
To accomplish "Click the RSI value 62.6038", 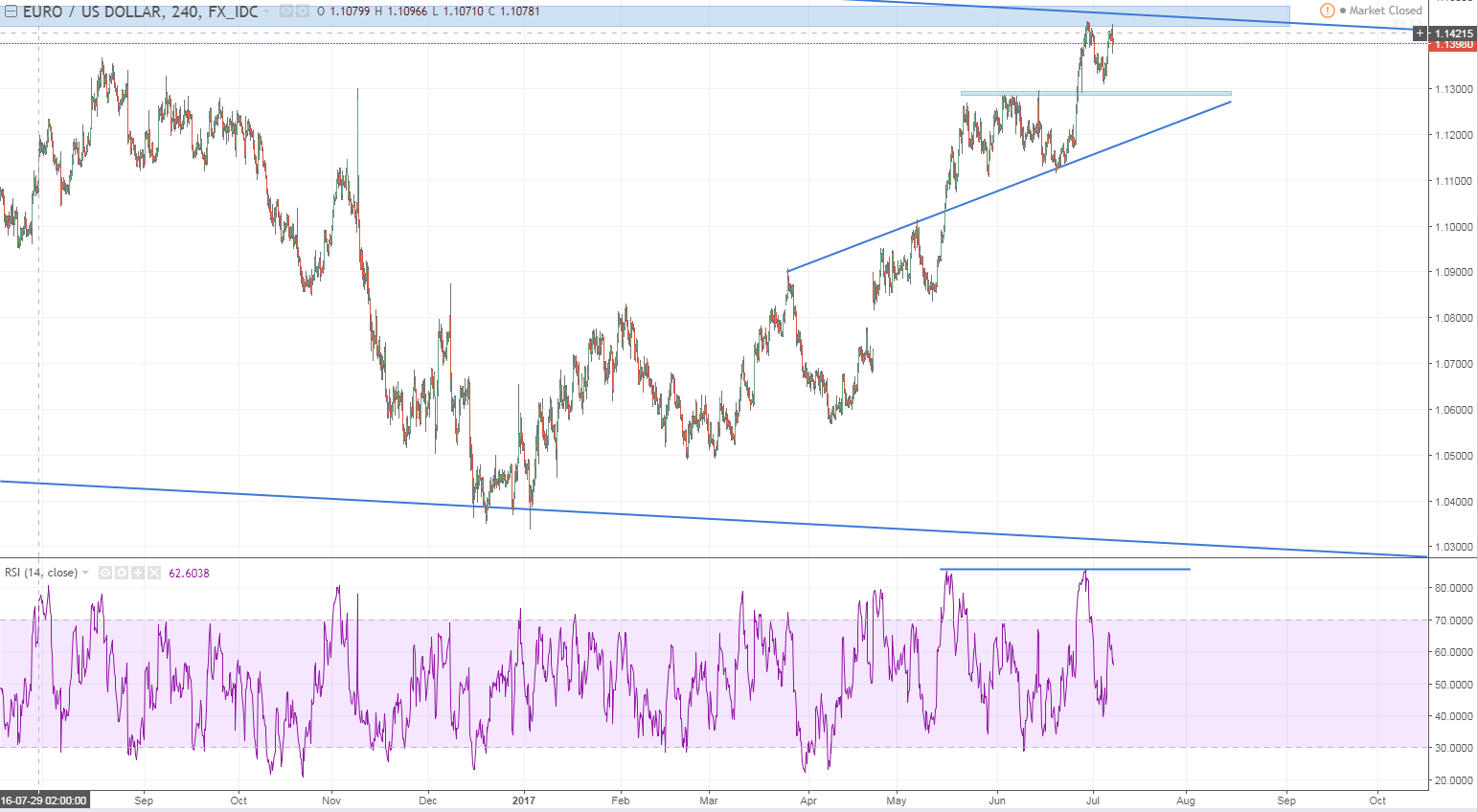I will (x=189, y=573).
